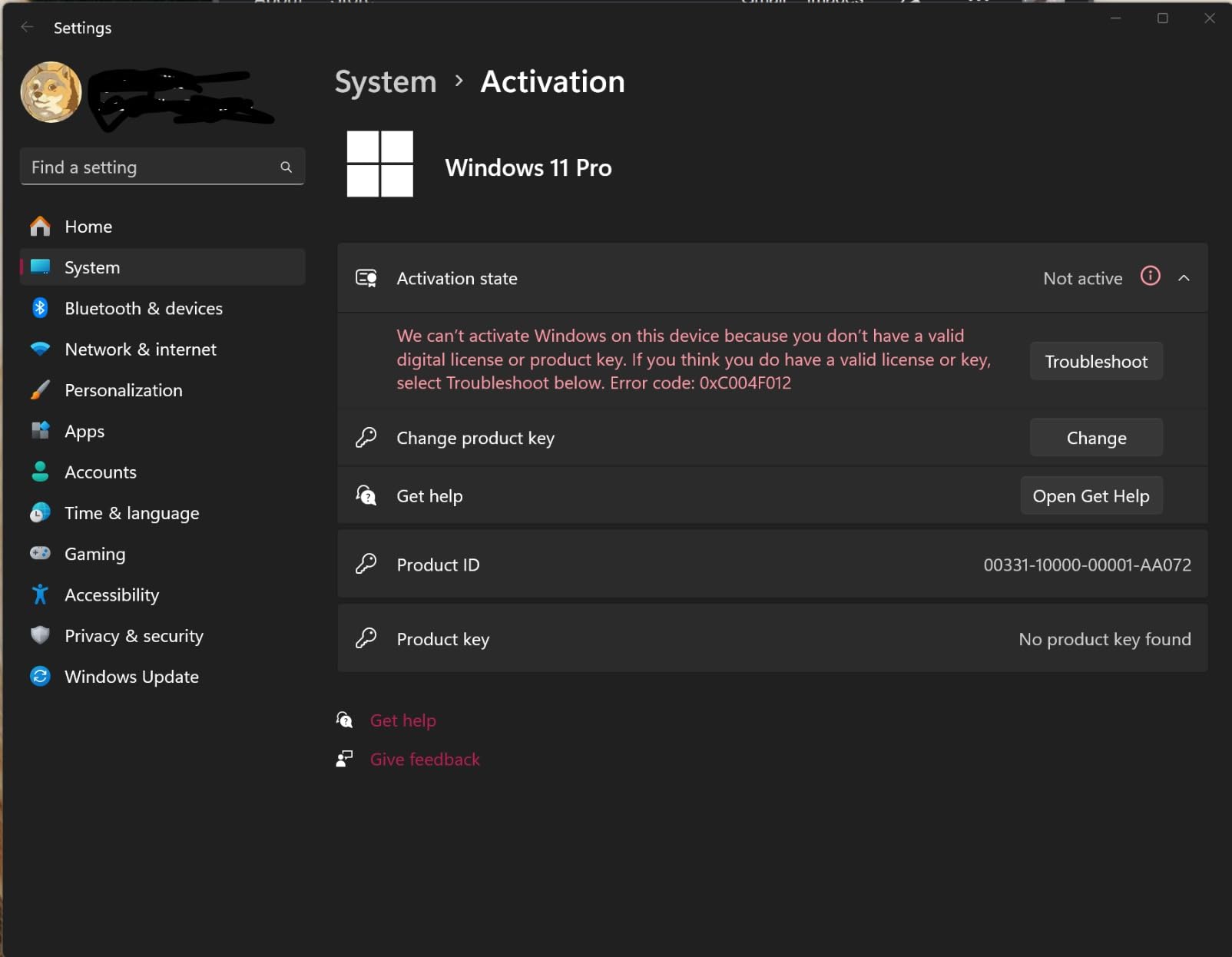Open the Get help link at bottom
The image size is (1232, 957).
[x=403, y=720]
